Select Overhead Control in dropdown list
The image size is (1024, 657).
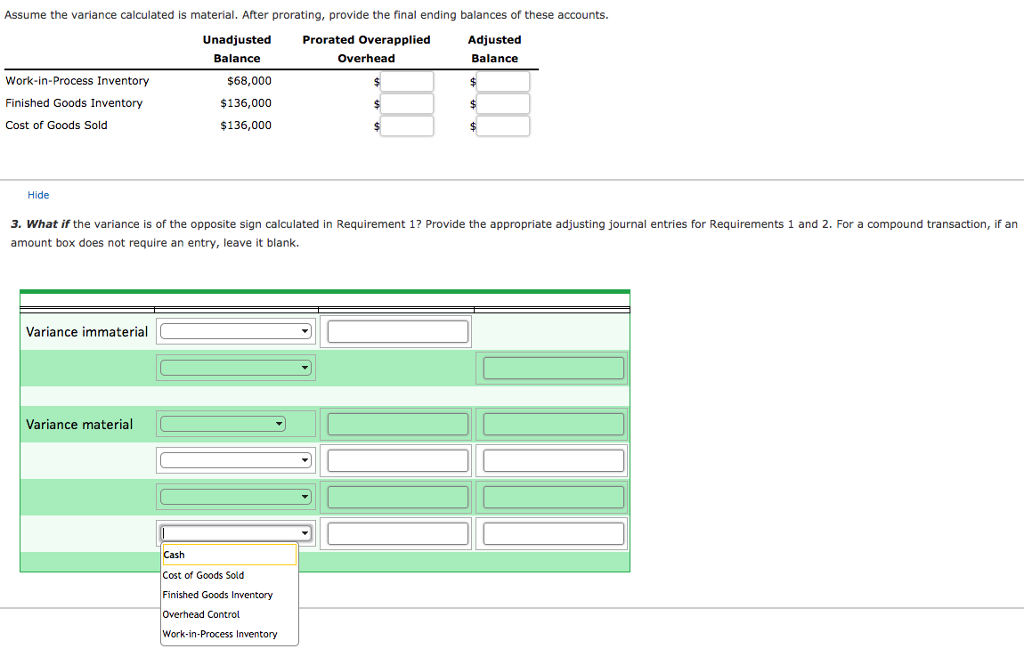click(x=201, y=615)
